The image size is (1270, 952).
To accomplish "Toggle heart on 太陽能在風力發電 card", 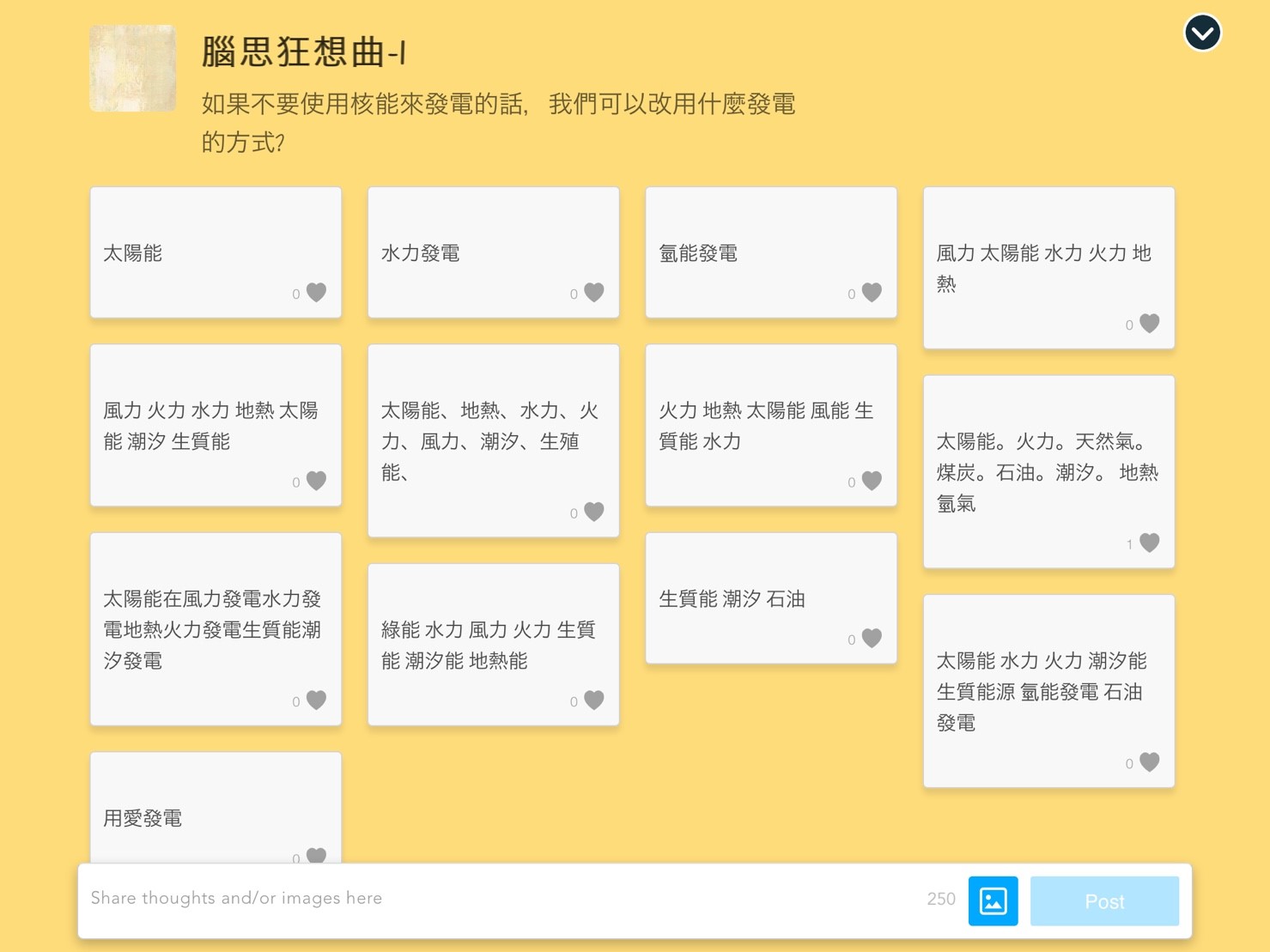I will tap(316, 700).
